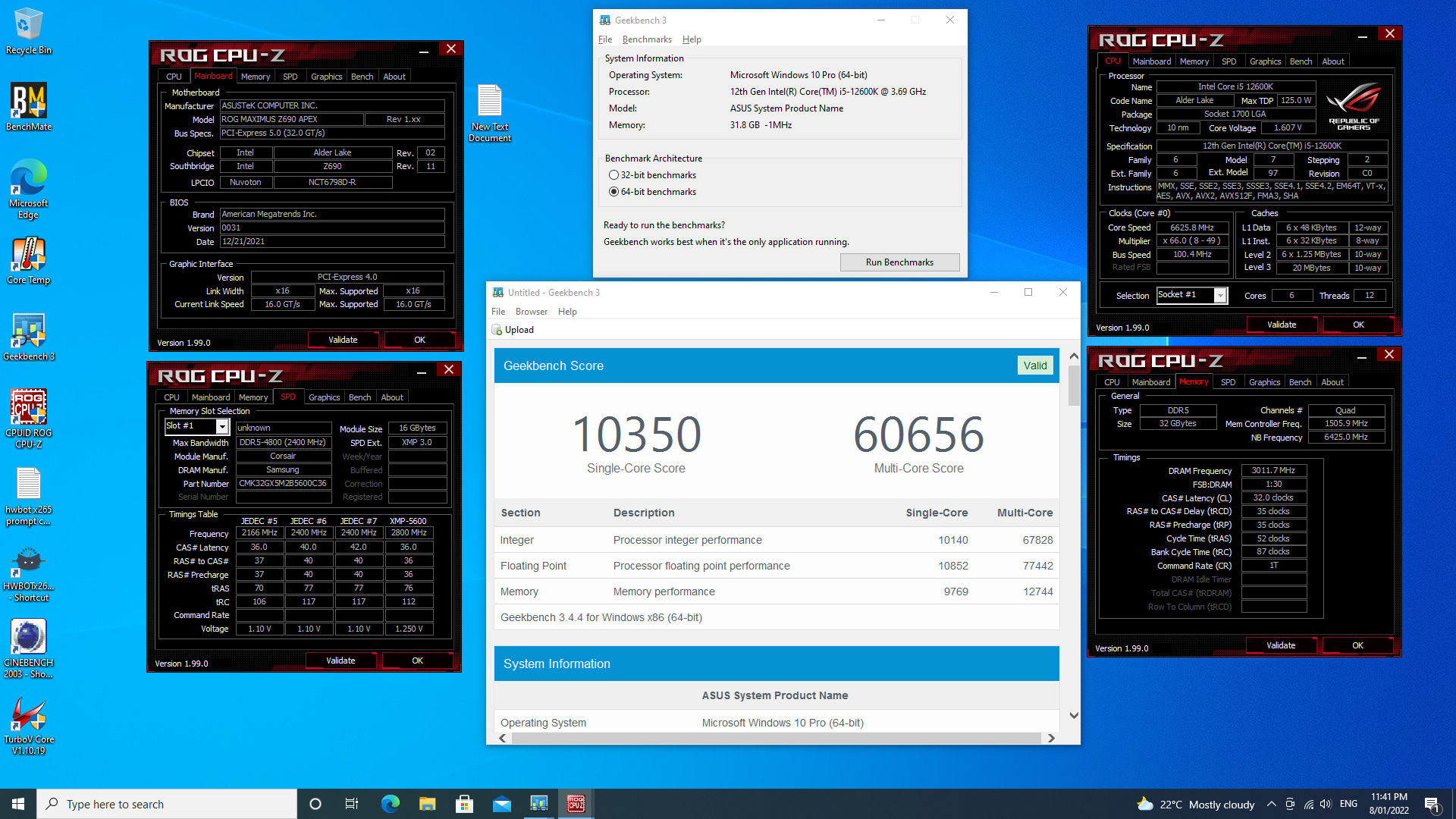
Task: Click horizontal scrollbar in Geekbench results
Action: [777, 738]
